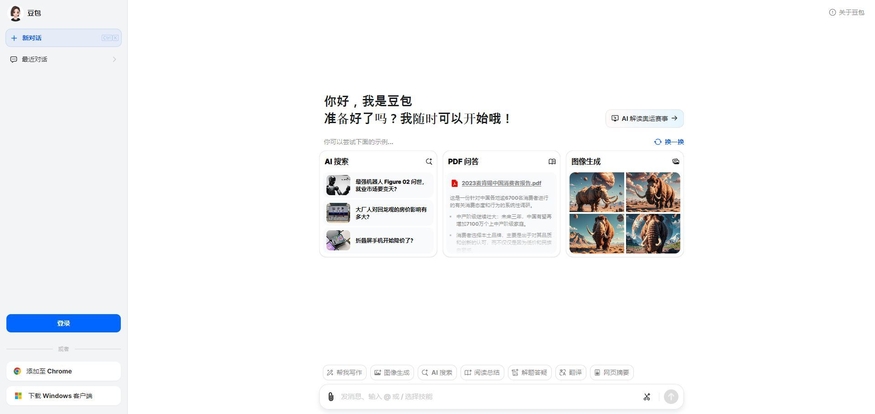Click the Chrome logo icon
Image resolution: width=875 pixels, height=414 pixels.
(x=18, y=371)
